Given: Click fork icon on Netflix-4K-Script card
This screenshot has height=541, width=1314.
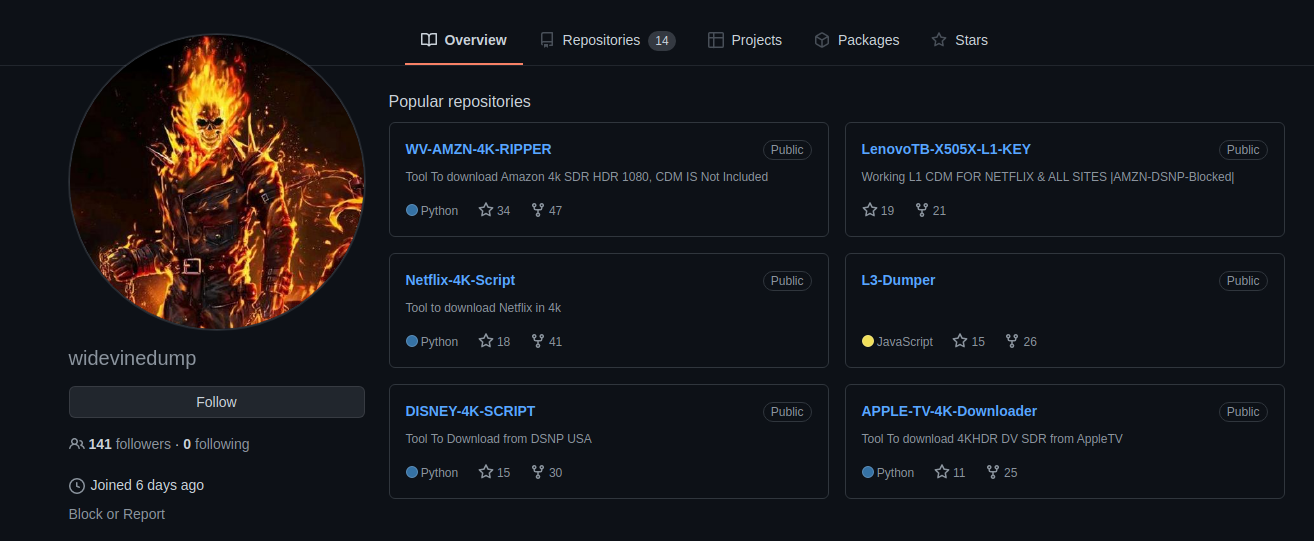Looking at the screenshot, I should coord(538,341).
